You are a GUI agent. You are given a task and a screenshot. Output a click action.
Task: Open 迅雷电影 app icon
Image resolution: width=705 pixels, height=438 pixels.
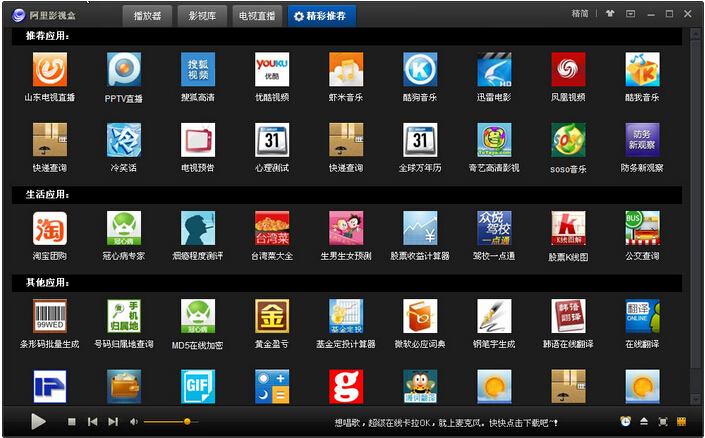click(x=494, y=70)
